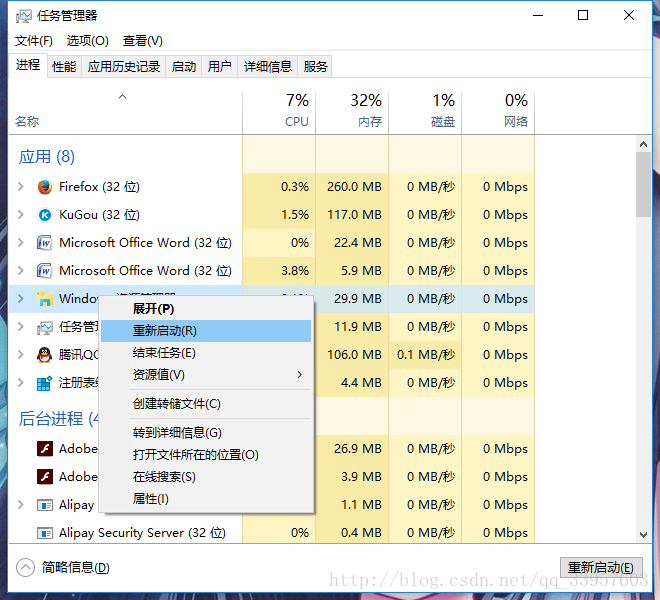Click the Firefox process icon

pos(45,187)
